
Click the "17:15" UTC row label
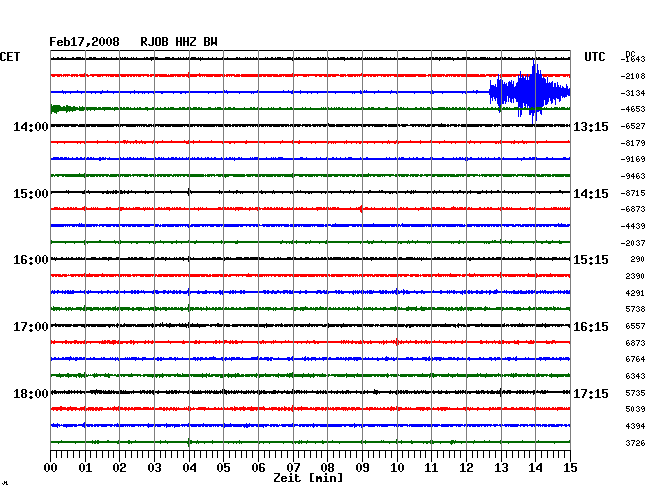591,393
